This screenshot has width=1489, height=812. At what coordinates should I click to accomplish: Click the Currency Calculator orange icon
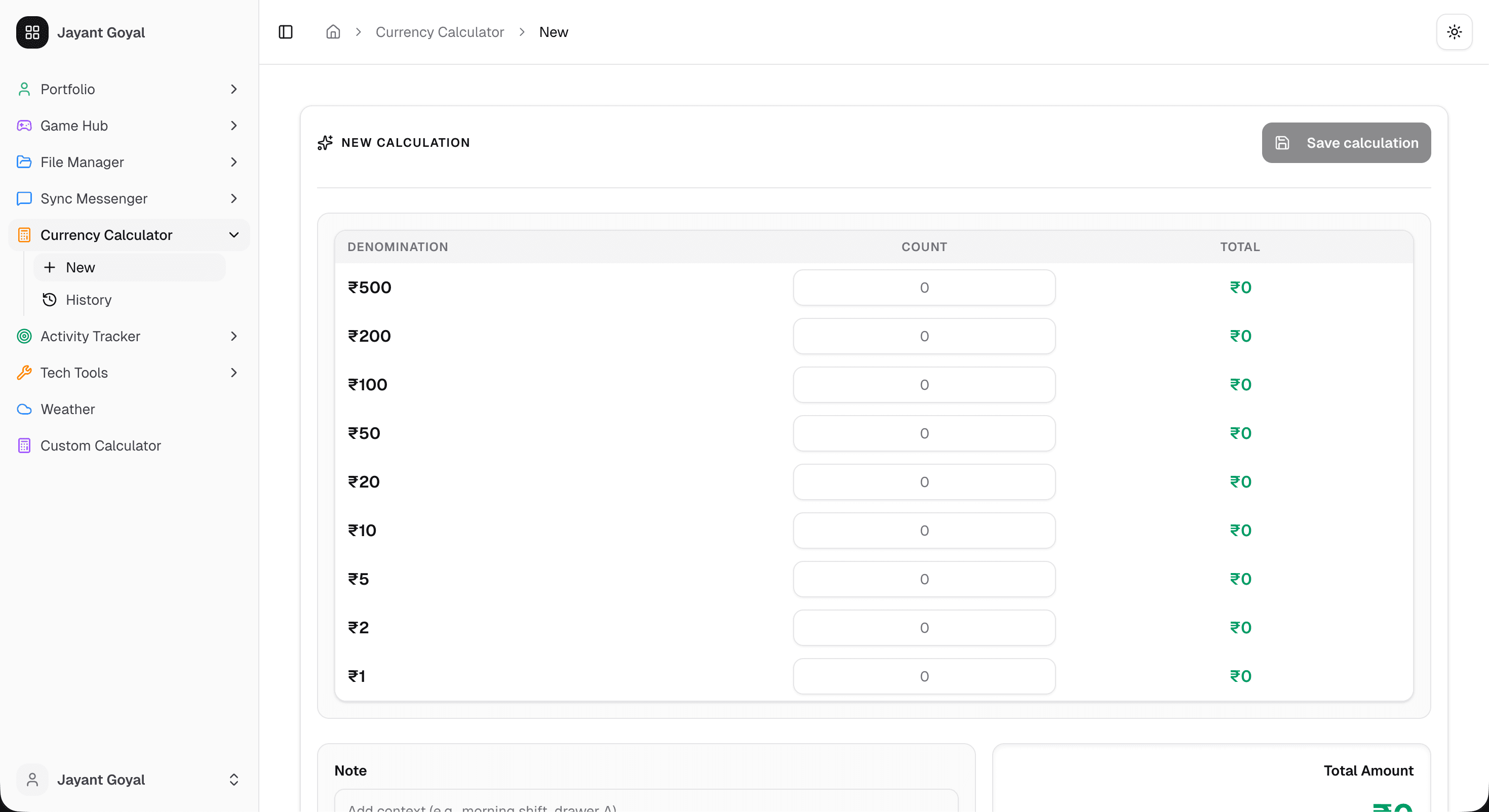click(24, 235)
